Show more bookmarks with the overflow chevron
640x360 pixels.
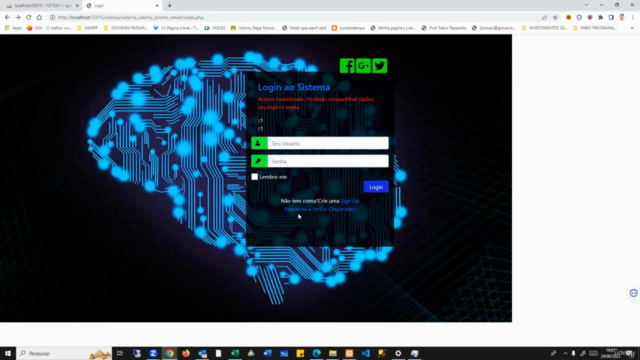(x=632, y=28)
